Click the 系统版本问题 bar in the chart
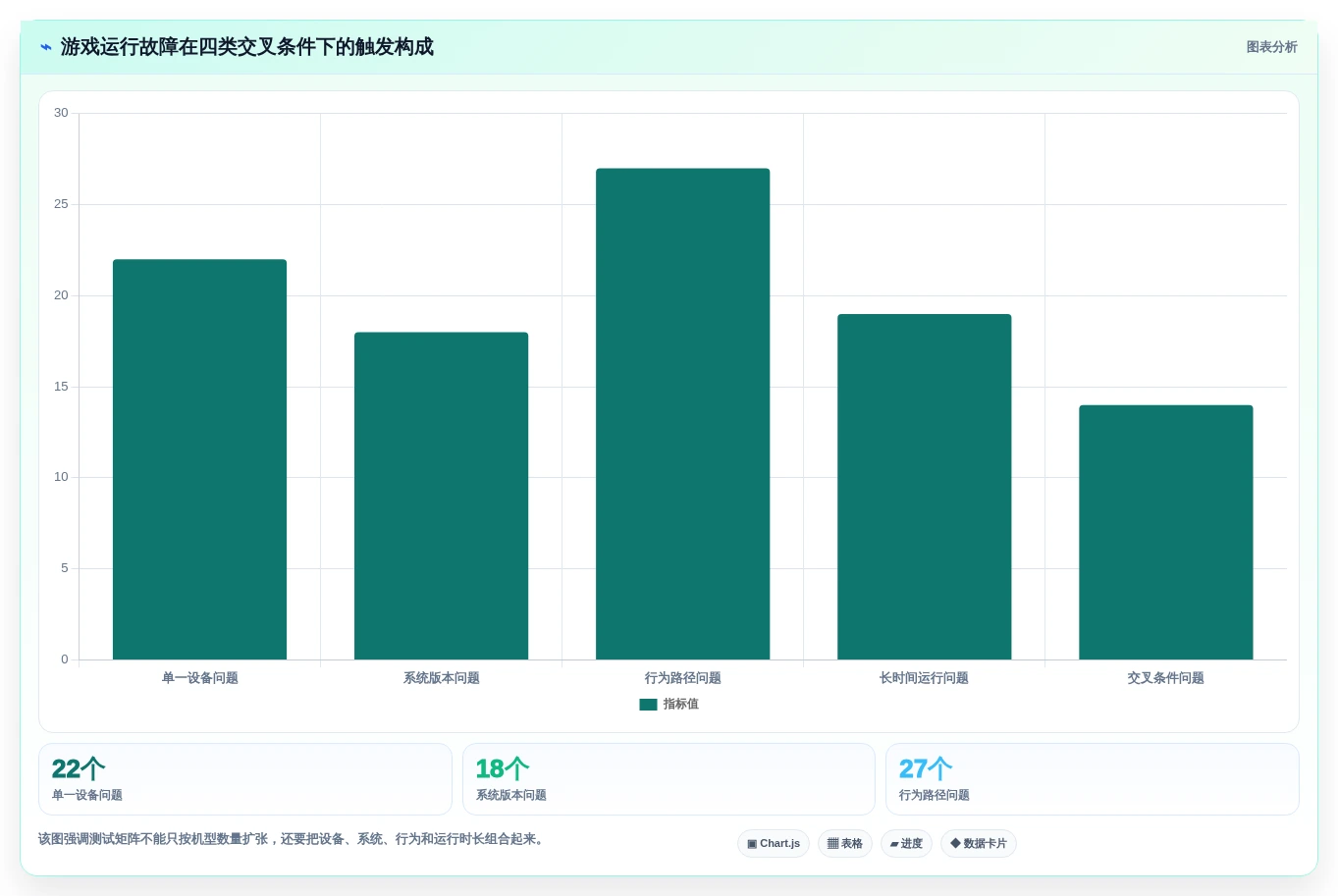Image resolution: width=1338 pixels, height=896 pixels. 441,496
